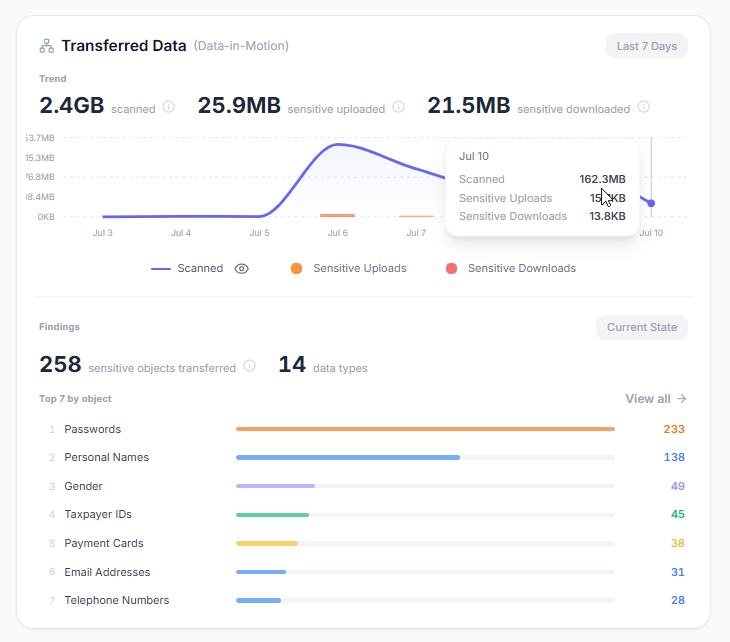Click info icon beside sensitive objects transferred

tap(250, 366)
